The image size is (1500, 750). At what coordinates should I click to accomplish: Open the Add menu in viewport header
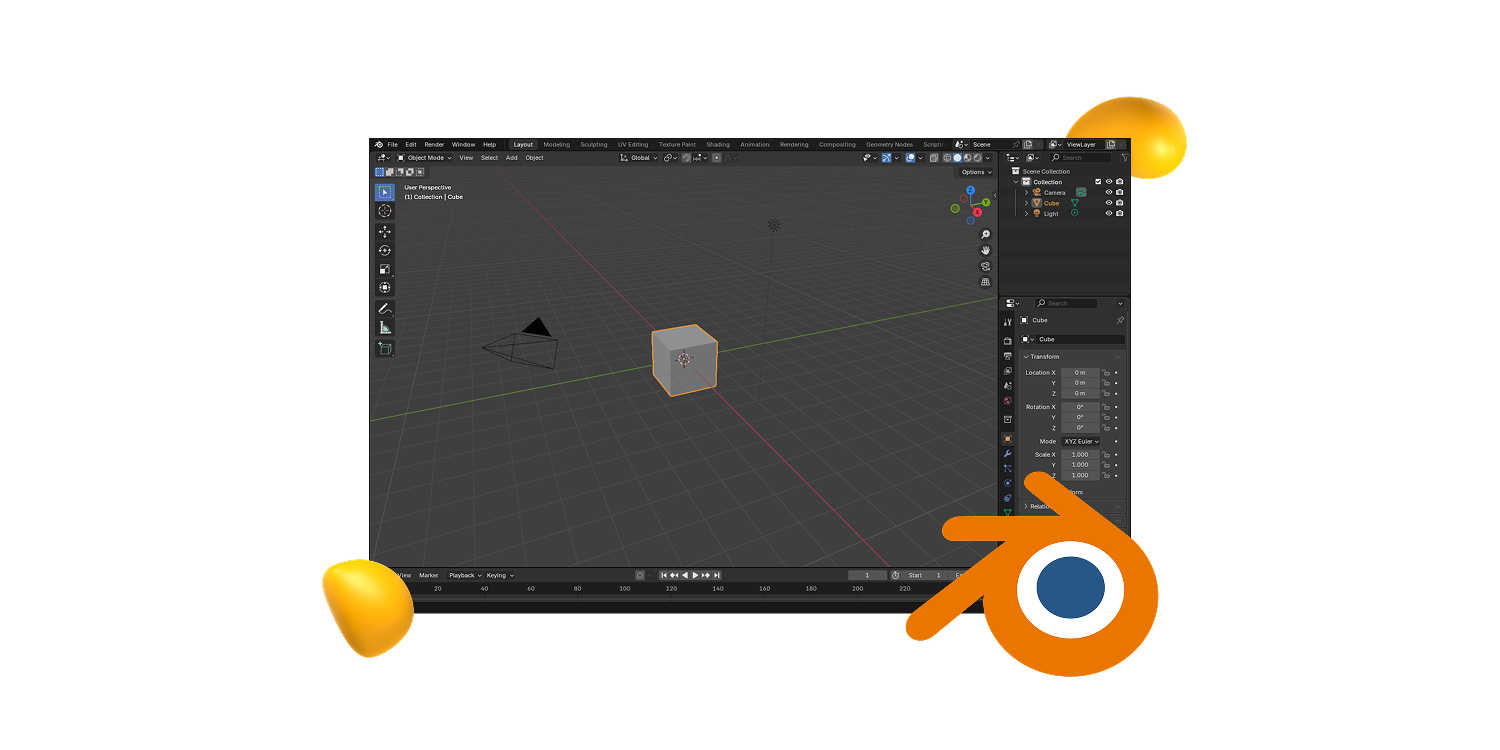click(512, 158)
